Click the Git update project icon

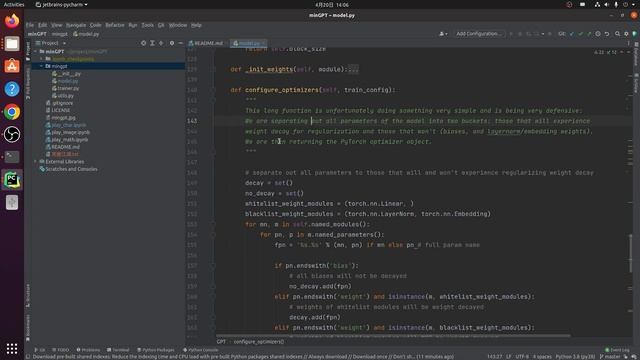coord(571,34)
